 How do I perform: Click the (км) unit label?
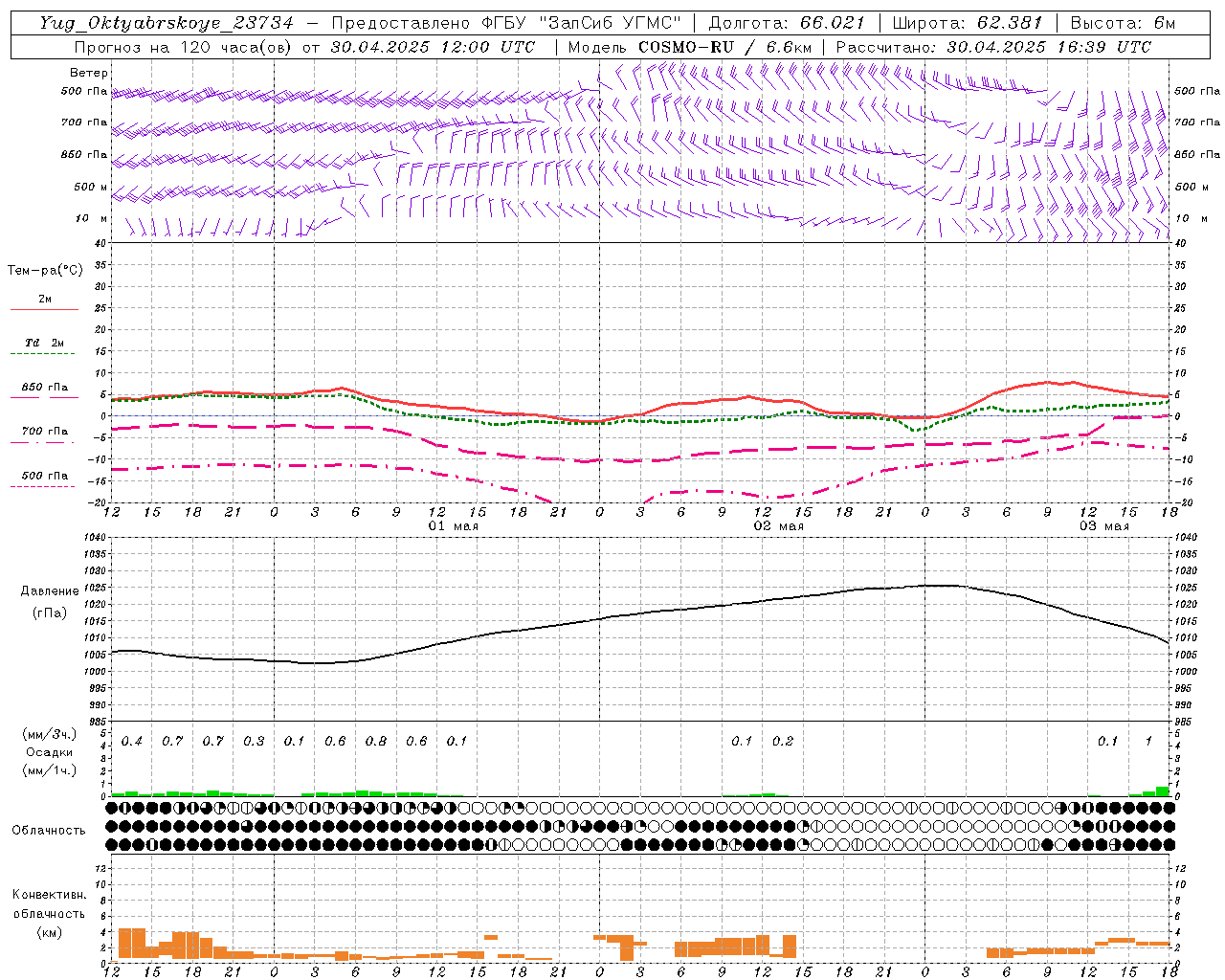click(50, 932)
